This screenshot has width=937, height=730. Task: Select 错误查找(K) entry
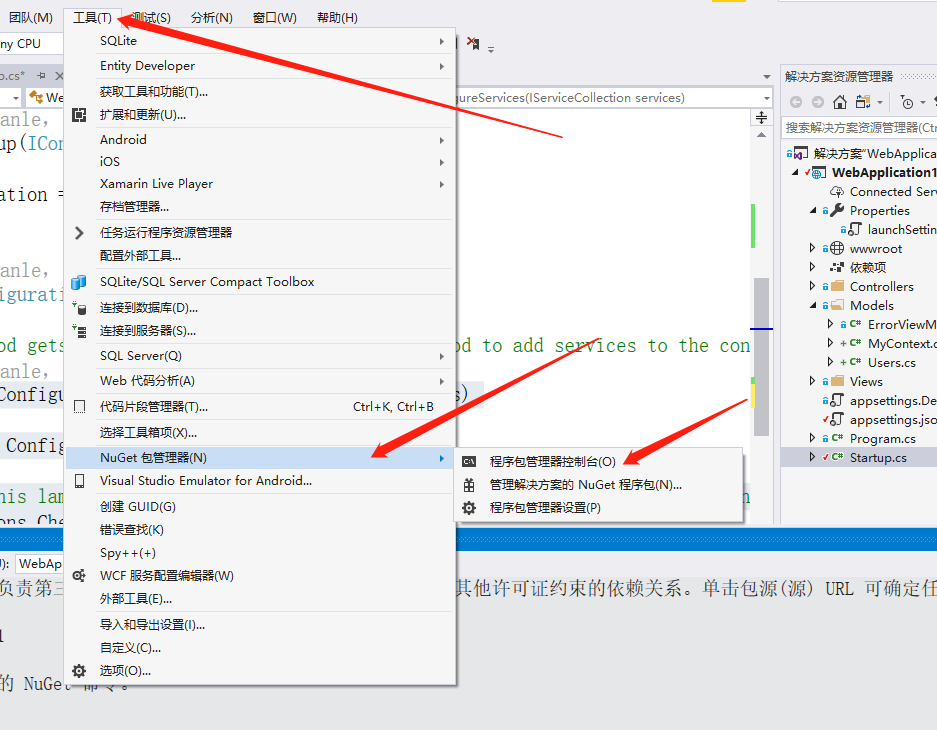tap(260, 530)
